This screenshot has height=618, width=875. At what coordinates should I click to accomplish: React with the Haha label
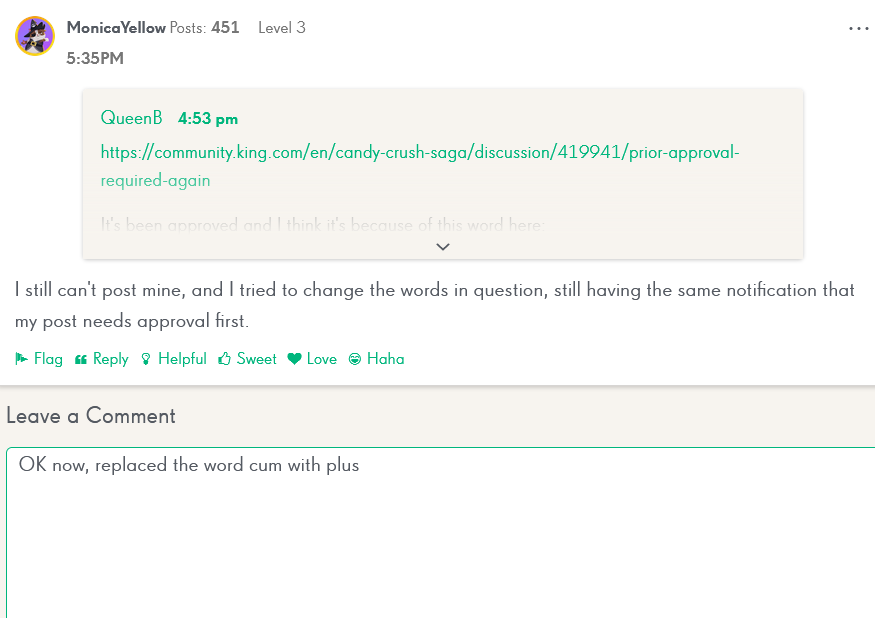pyautogui.click(x=385, y=358)
